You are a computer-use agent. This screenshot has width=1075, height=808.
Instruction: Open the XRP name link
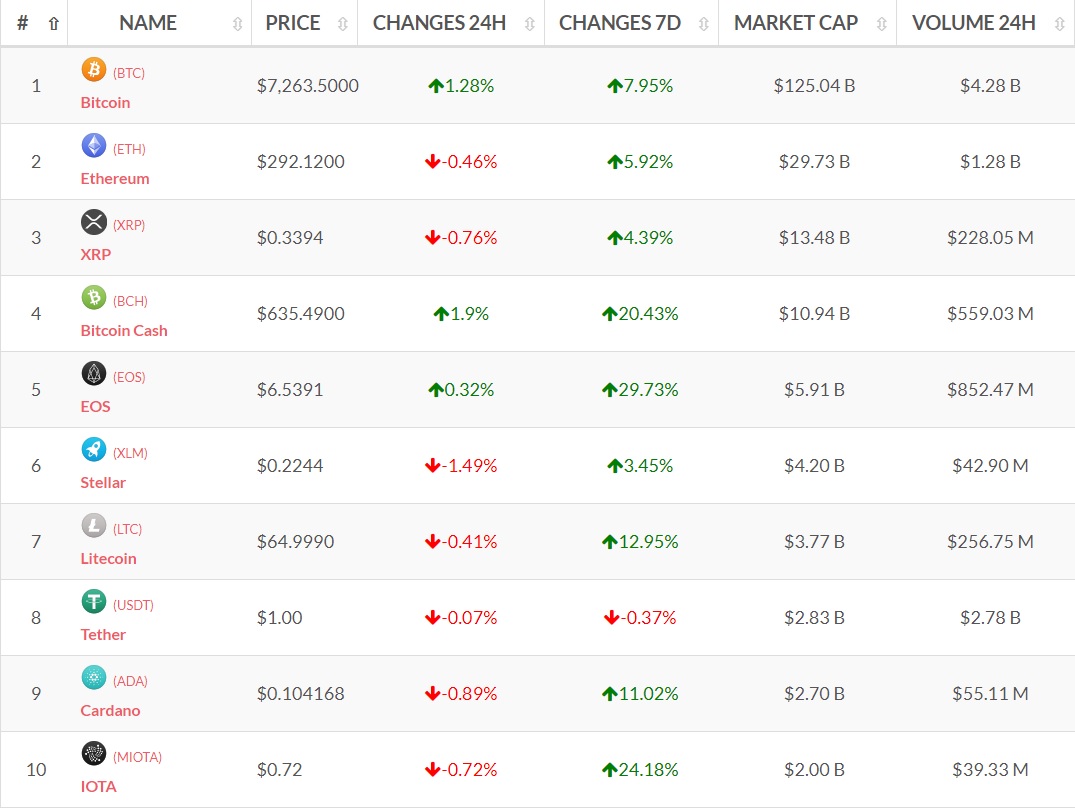[95, 255]
